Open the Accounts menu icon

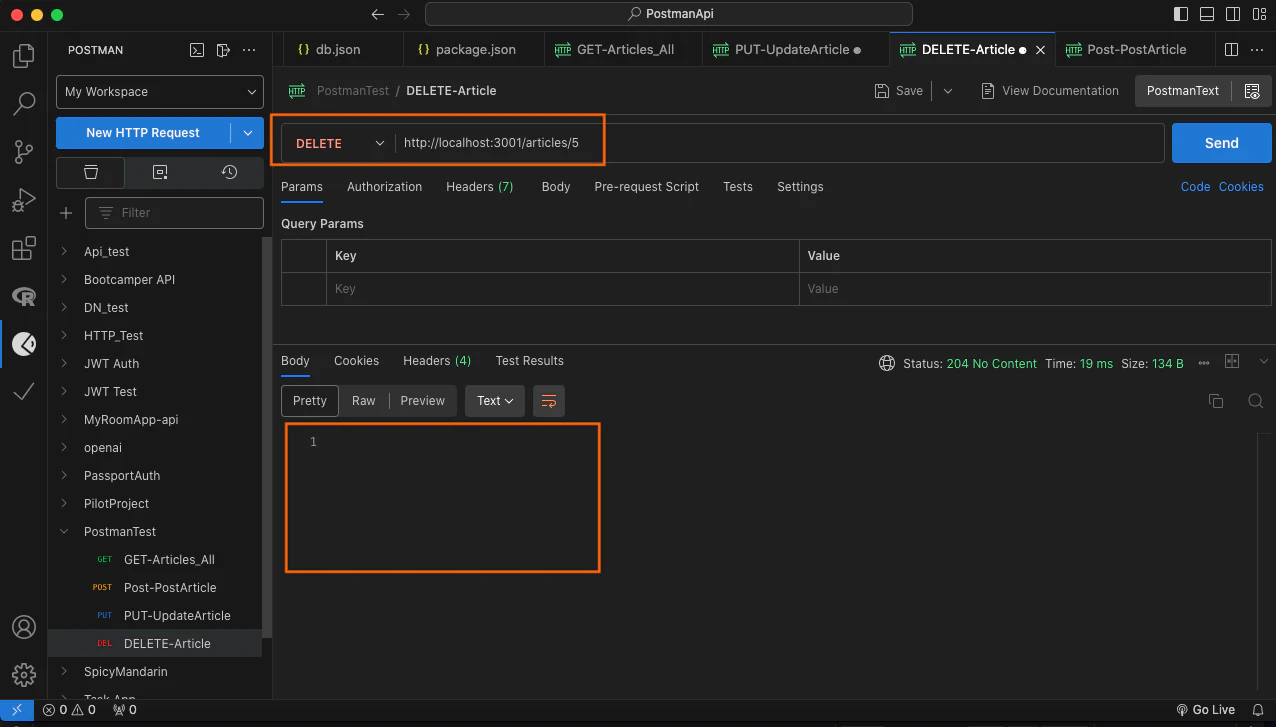tap(23, 627)
